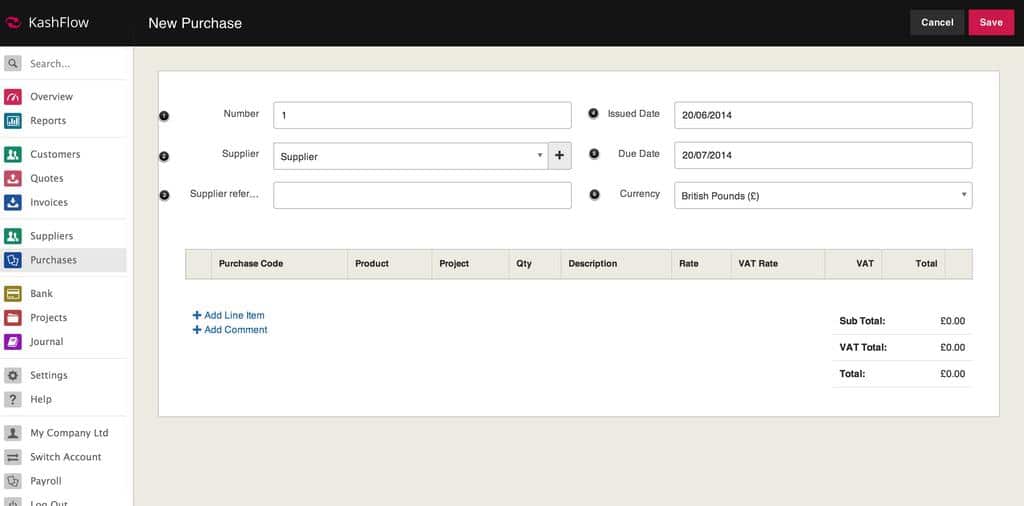
Task: Go to Suppliers in sidebar menu
Action: pos(51,236)
